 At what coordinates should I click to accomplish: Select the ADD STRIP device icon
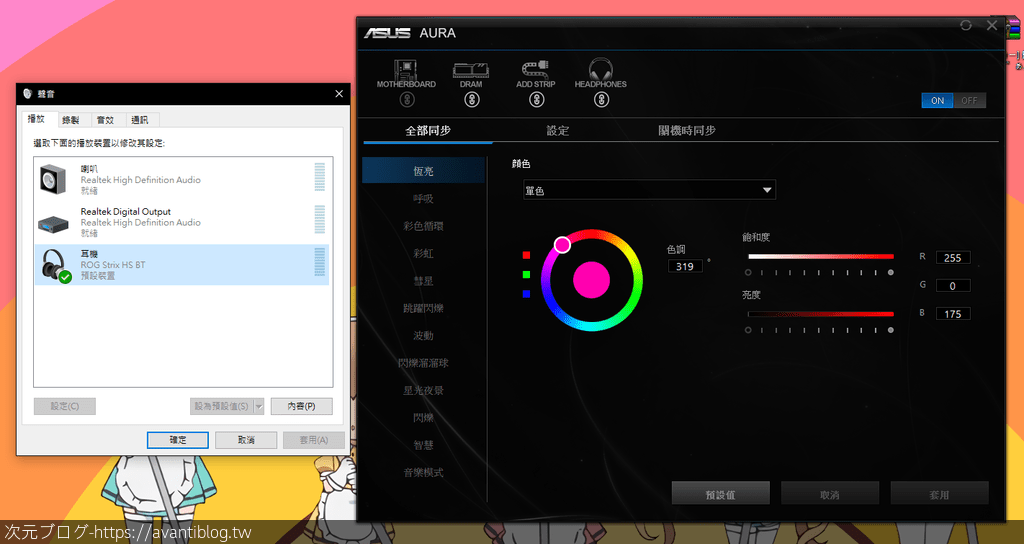click(536, 73)
